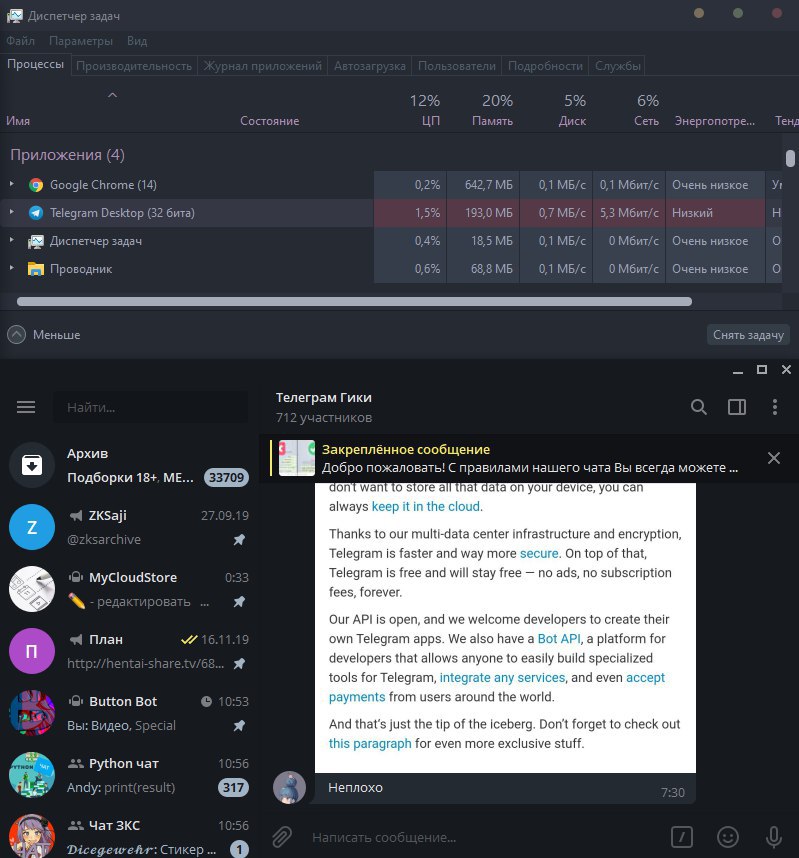
Task: Switch to Журнал приложений tab
Action: point(263,66)
